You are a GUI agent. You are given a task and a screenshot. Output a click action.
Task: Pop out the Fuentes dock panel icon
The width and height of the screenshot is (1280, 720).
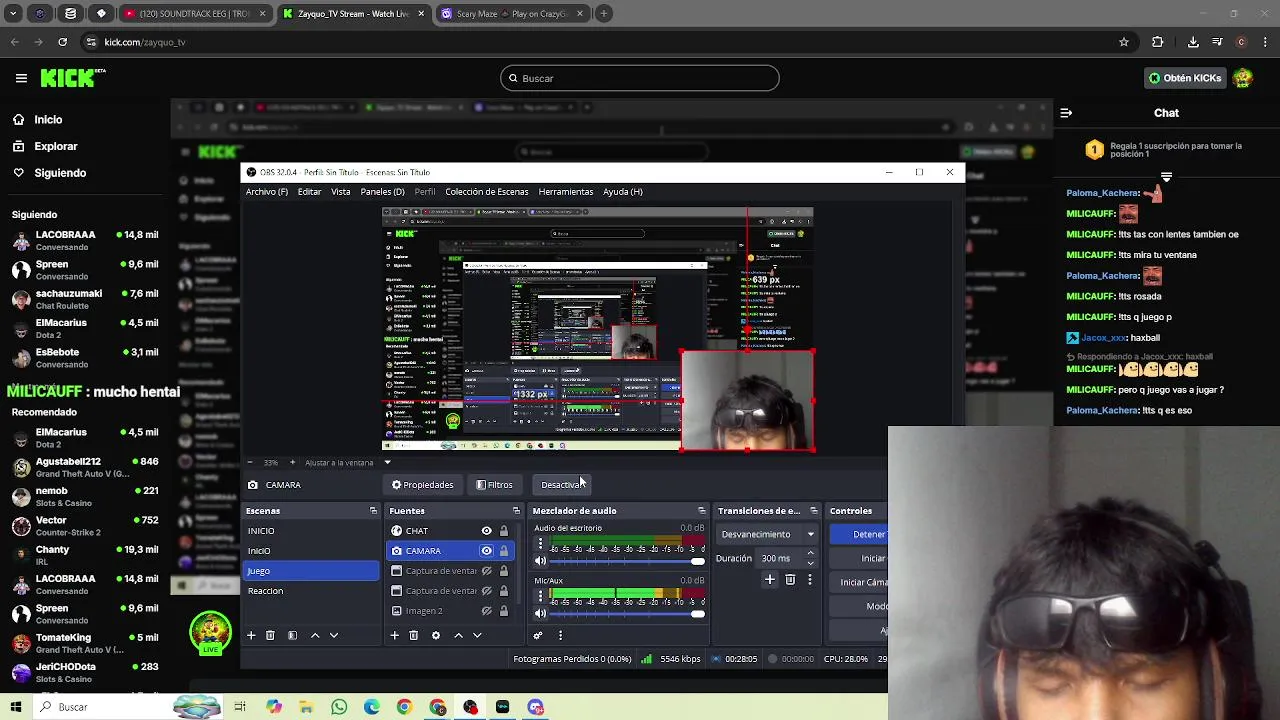(516, 511)
